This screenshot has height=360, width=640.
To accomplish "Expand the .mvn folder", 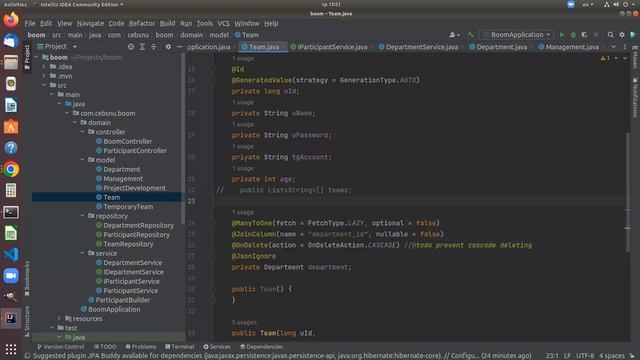I will 44,76.
